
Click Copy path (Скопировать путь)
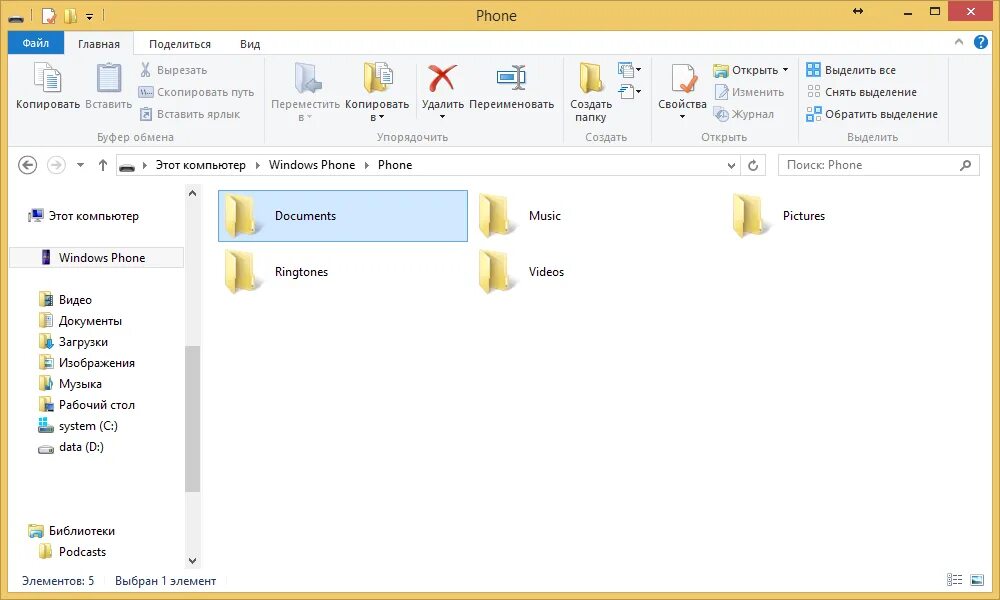coord(197,92)
